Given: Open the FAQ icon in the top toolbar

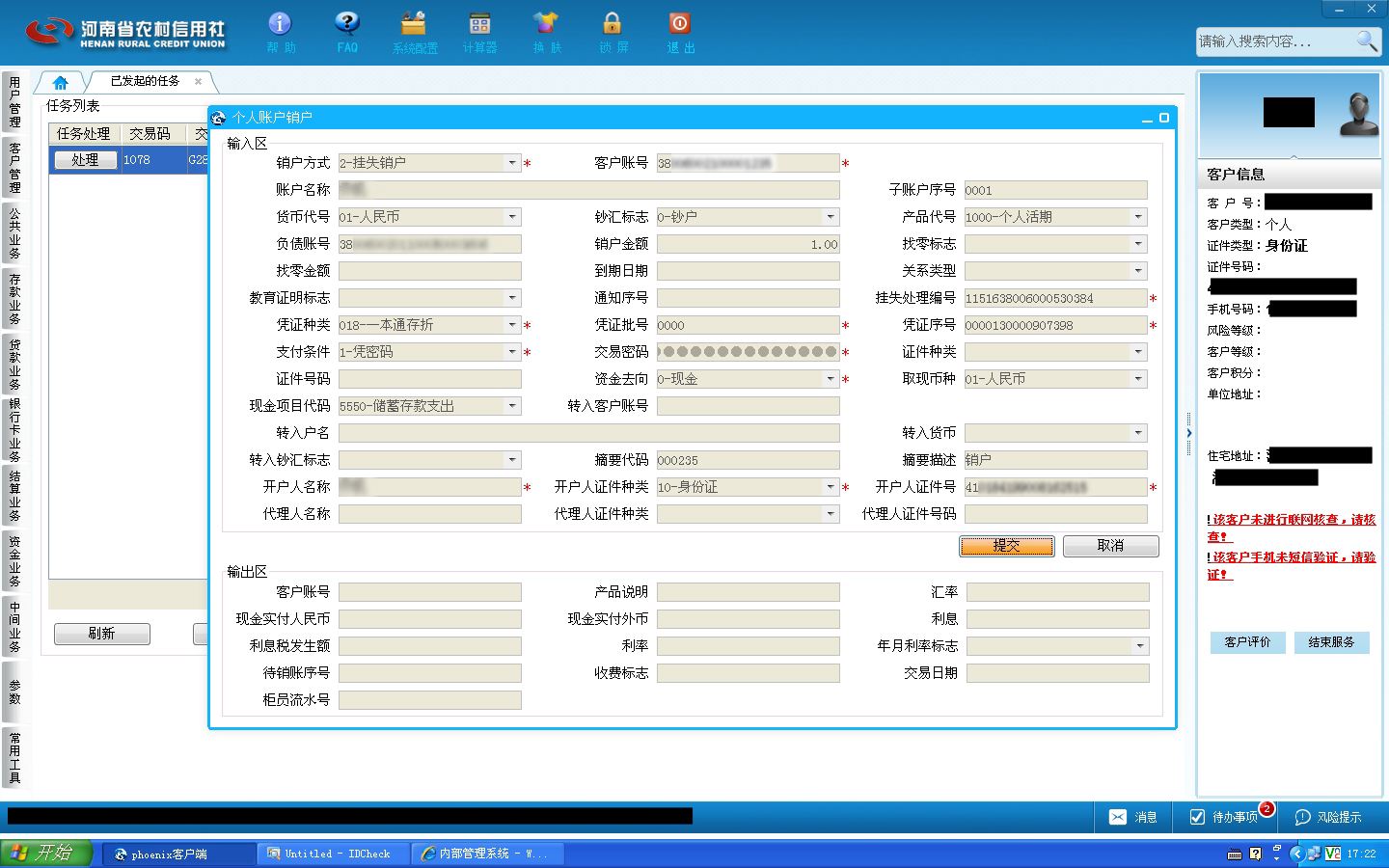Looking at the screenshot, I should pos(347,32).
